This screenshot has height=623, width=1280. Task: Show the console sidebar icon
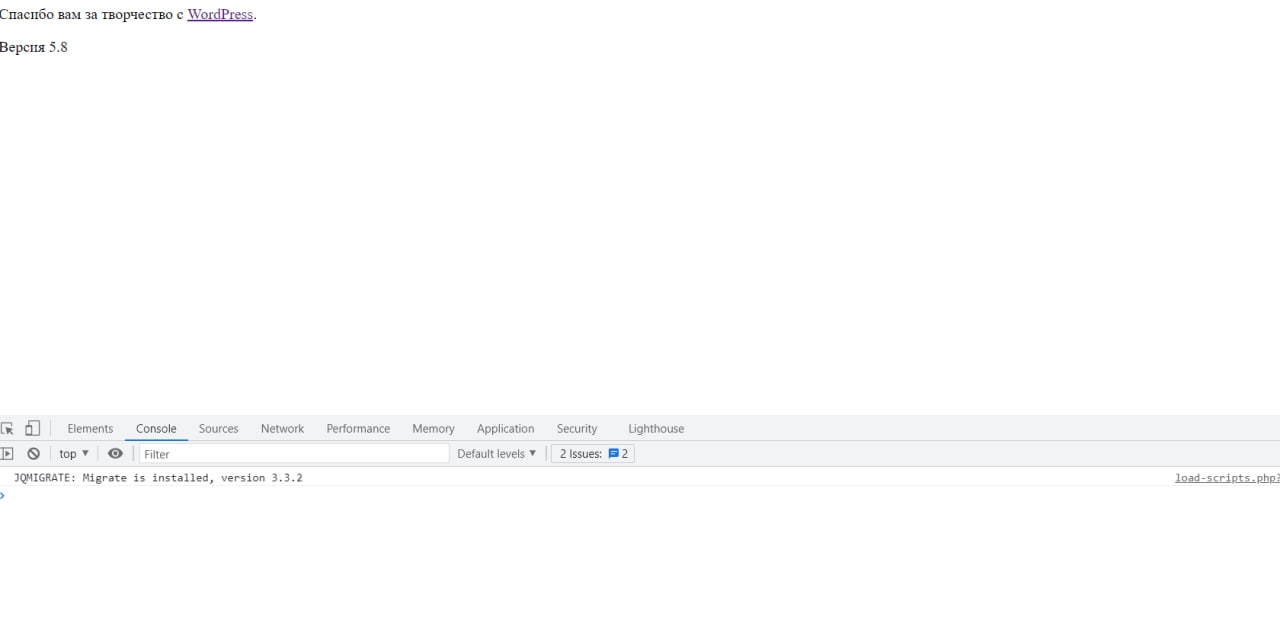point(6,454)
